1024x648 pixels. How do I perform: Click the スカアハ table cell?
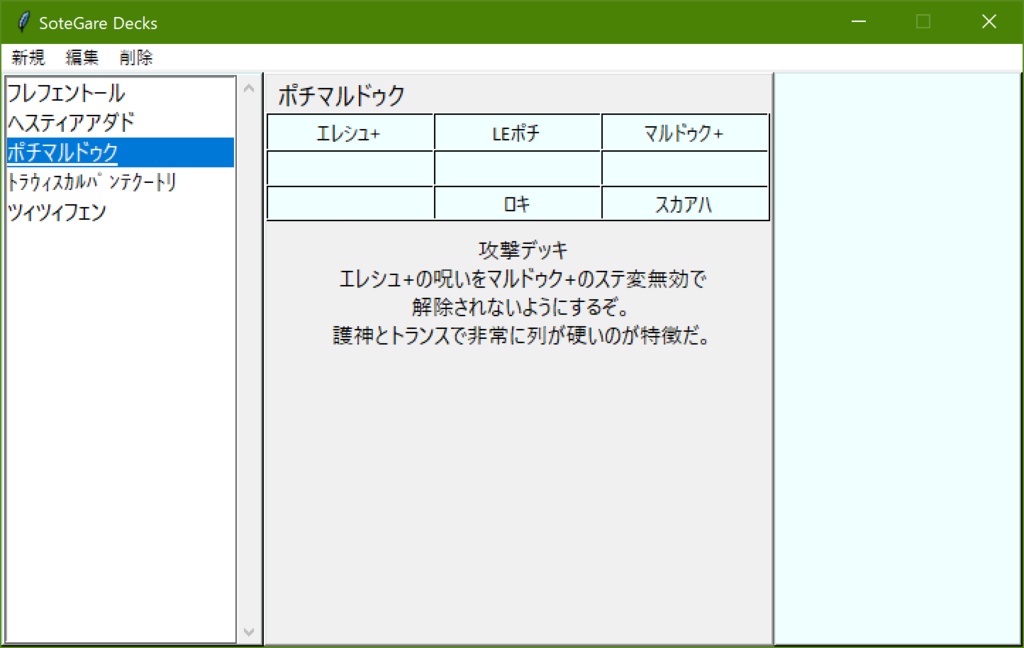click(685, 204)
